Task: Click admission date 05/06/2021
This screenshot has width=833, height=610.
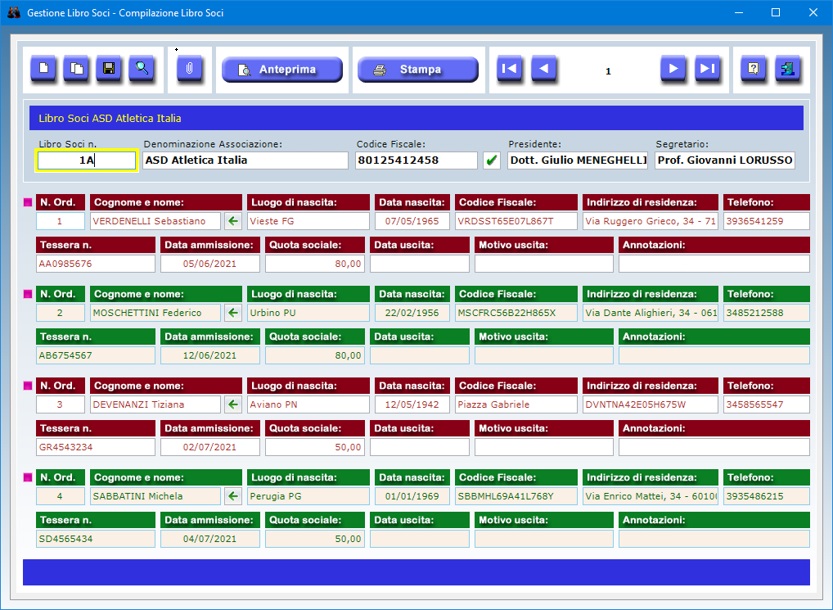Action: tap(210, 264)
